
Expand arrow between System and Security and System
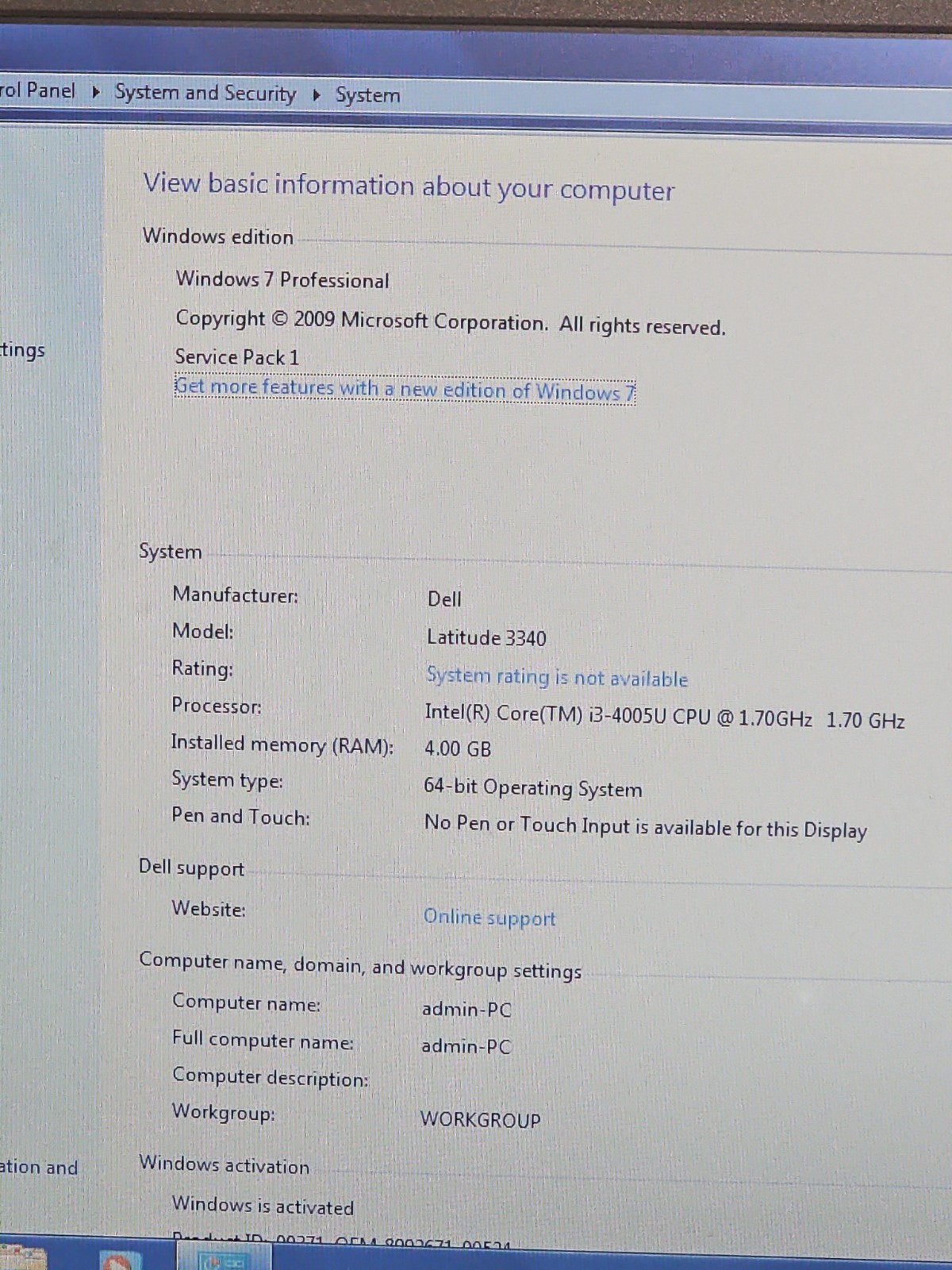(x=317, y=95)
